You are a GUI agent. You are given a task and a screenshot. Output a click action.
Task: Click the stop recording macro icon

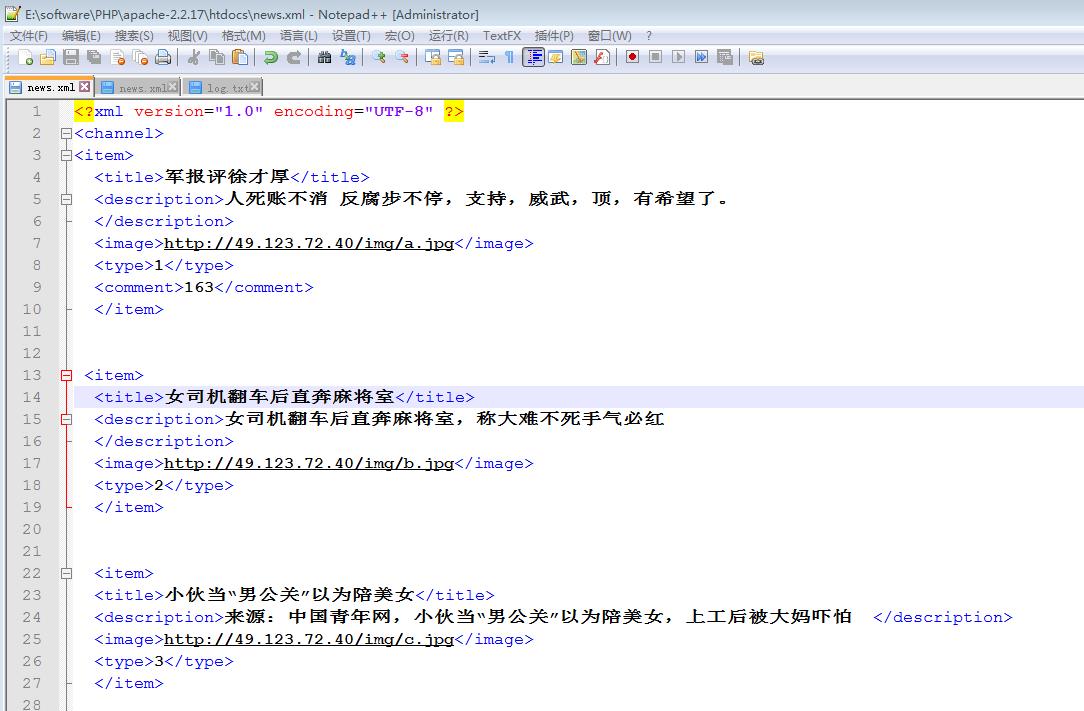click(655, 57)
